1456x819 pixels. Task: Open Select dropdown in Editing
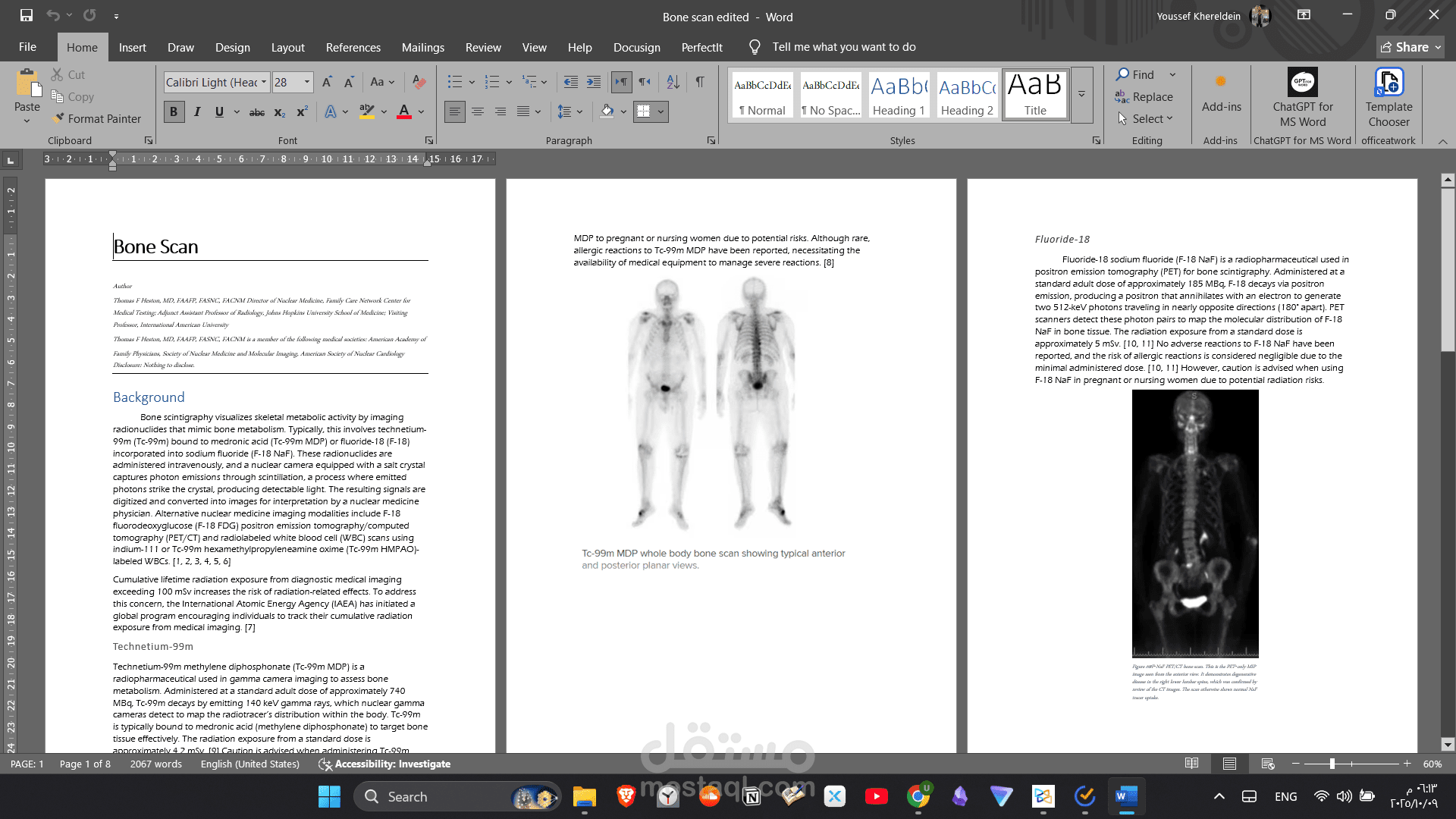coord(1146,118)
